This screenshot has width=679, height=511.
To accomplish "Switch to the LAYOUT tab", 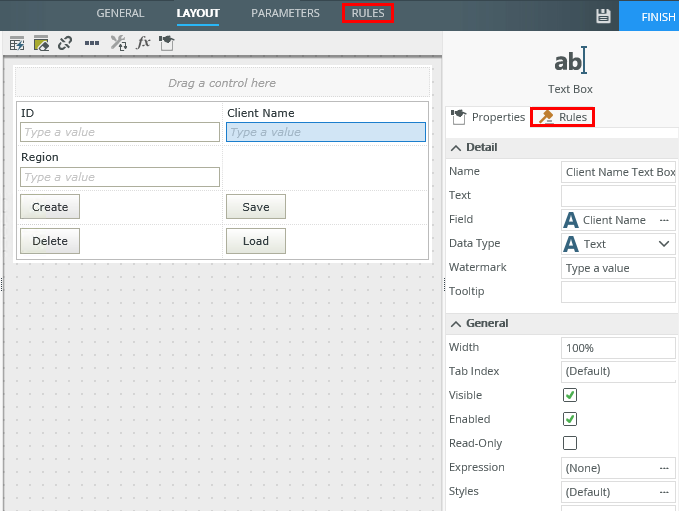I will 198,13.
